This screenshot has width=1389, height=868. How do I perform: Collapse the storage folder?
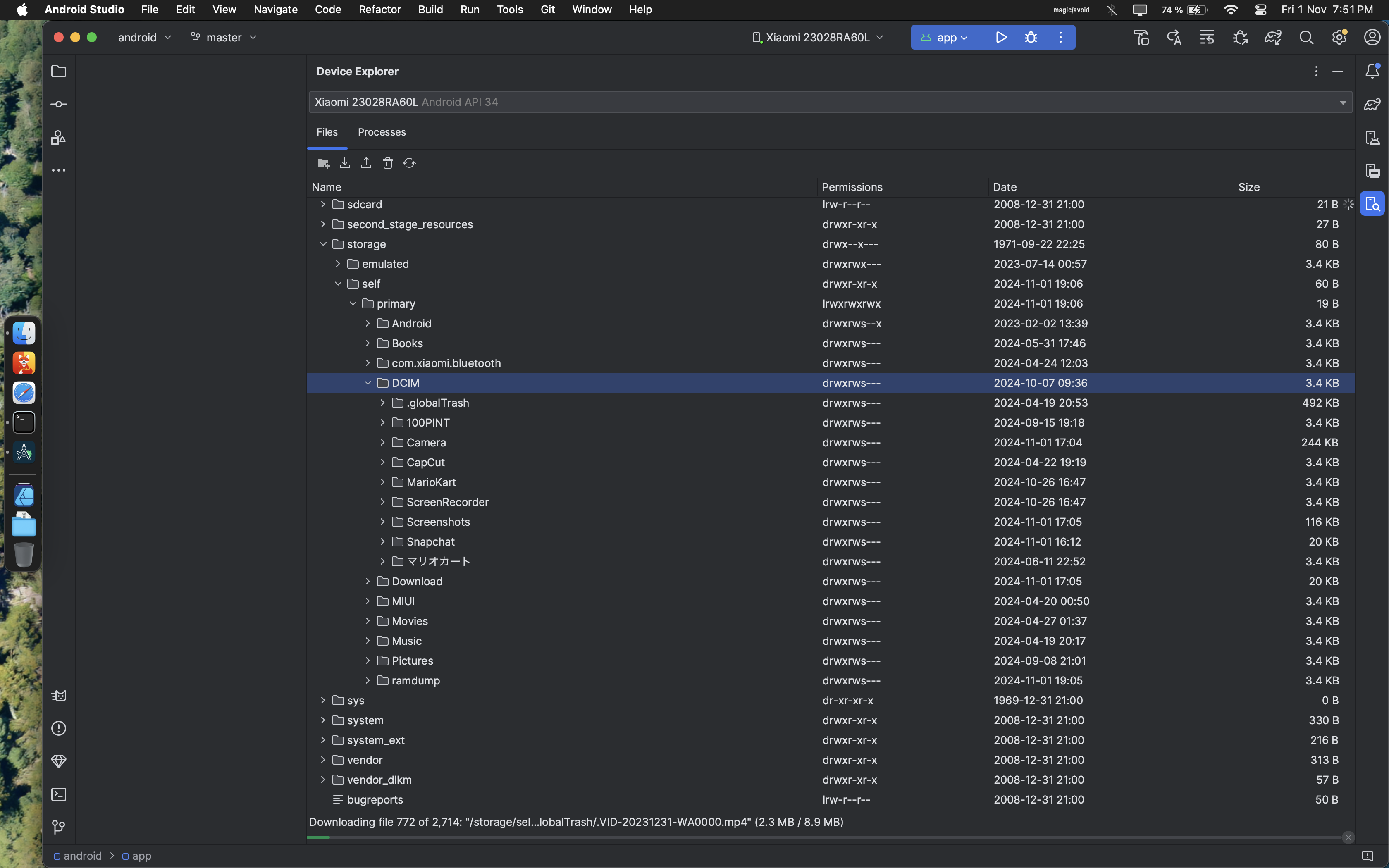tap(323, 244)
